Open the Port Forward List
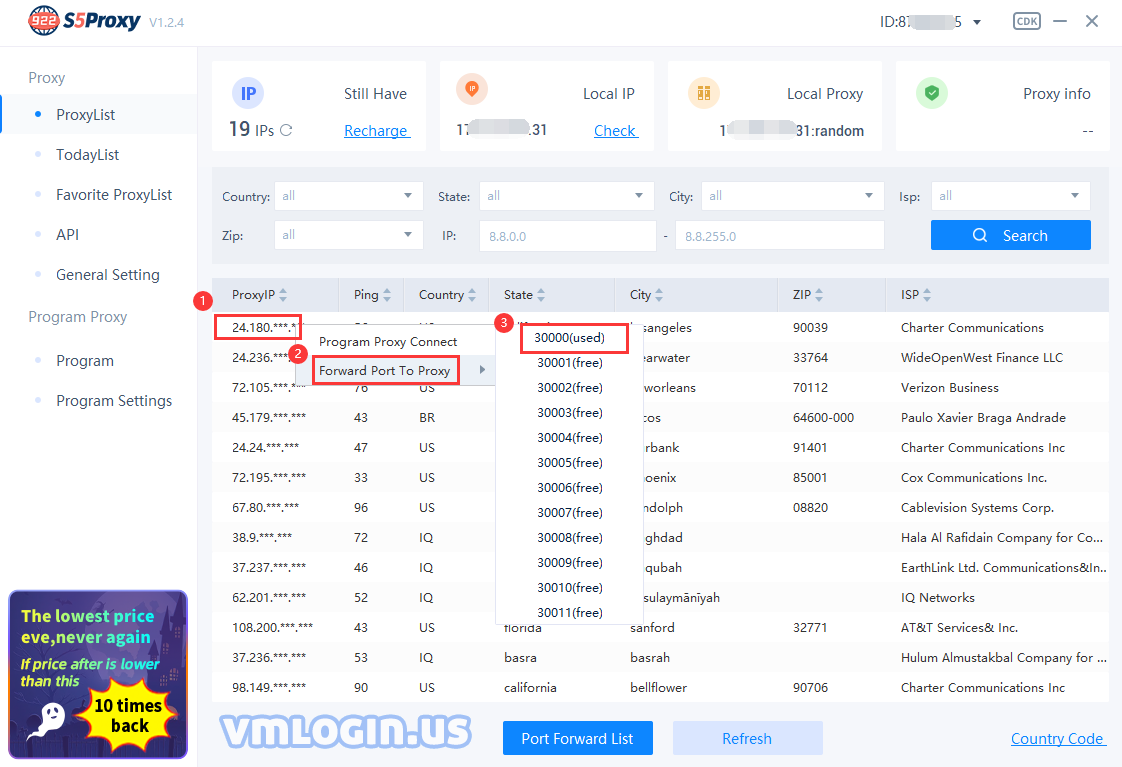 (577, 738)
